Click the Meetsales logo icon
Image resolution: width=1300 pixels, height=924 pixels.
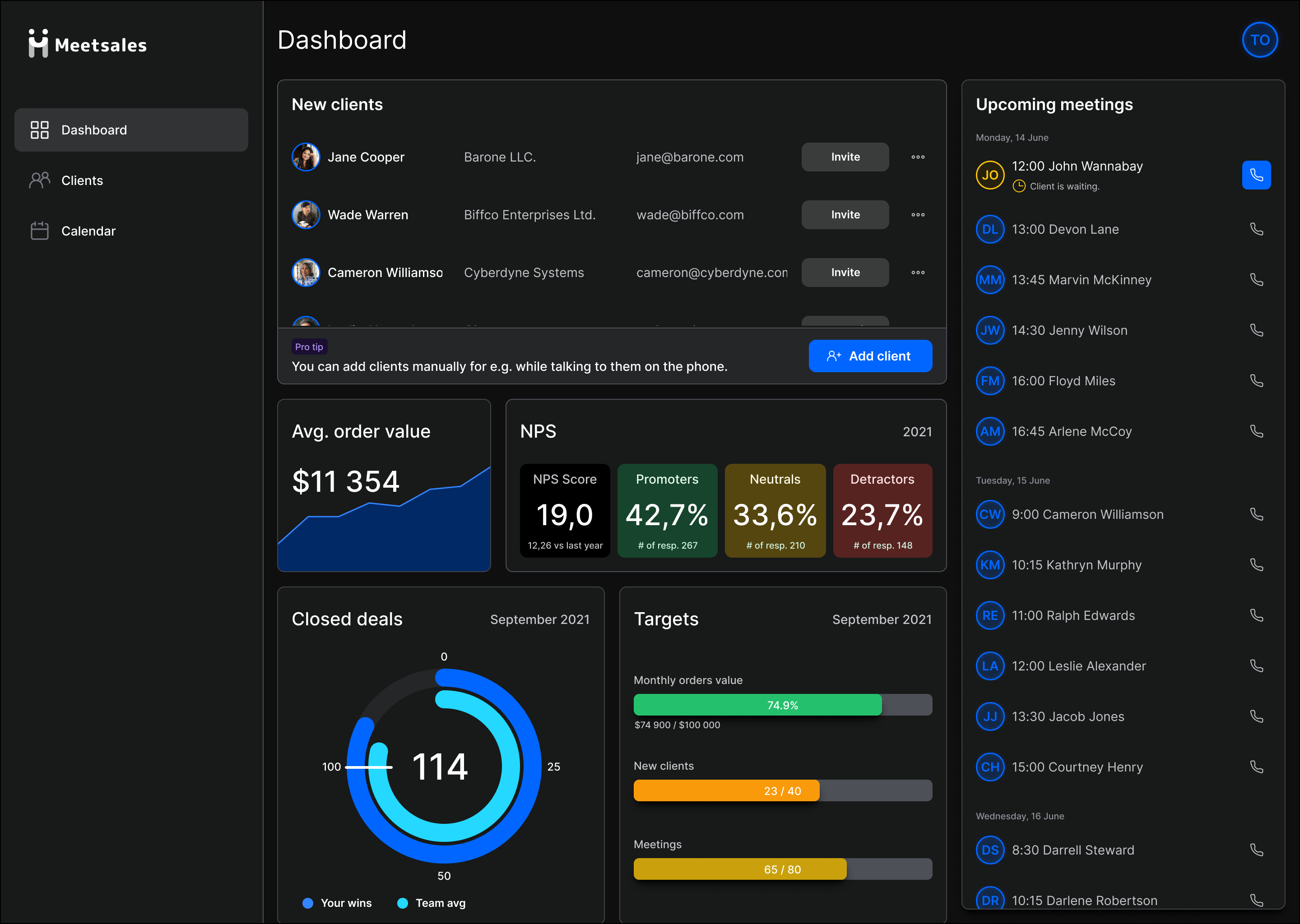tap(38, 44)
